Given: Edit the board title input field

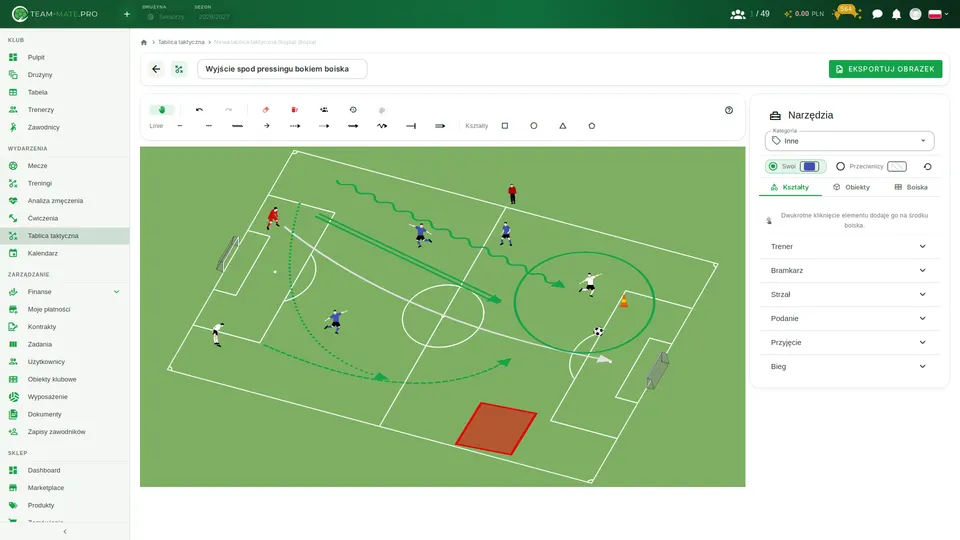Looking at the screenshot, I should point(282,69).
